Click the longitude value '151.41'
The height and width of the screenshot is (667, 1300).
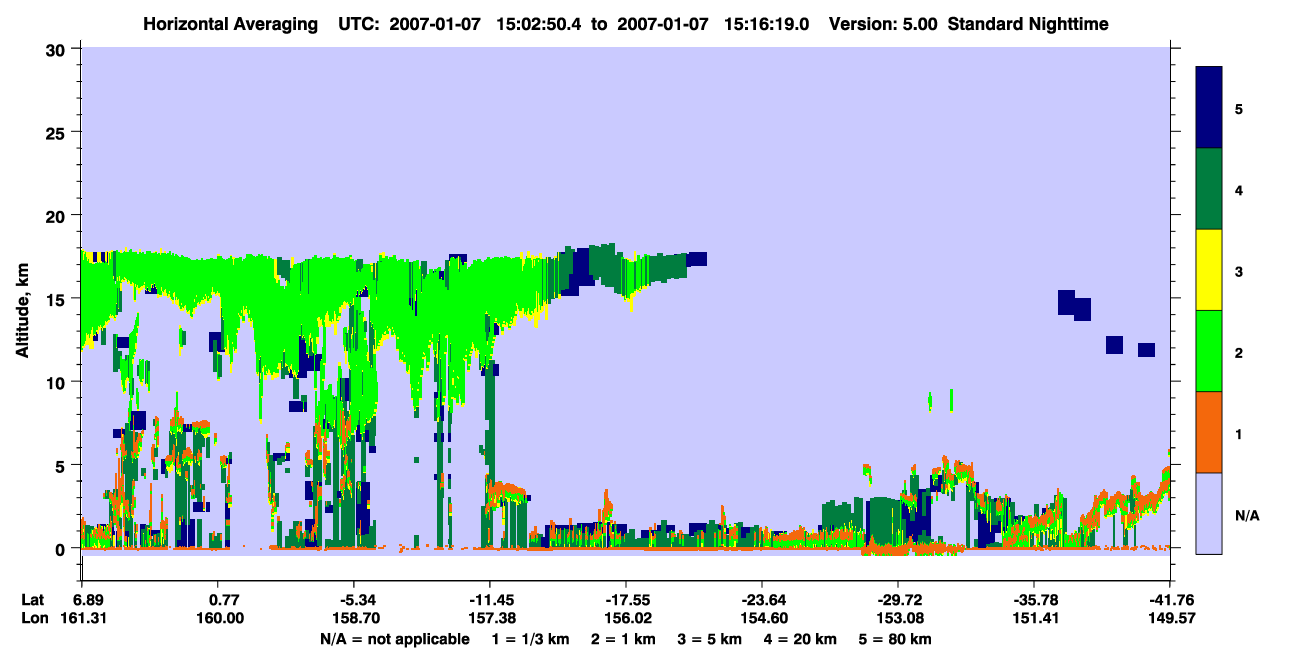1034,618
